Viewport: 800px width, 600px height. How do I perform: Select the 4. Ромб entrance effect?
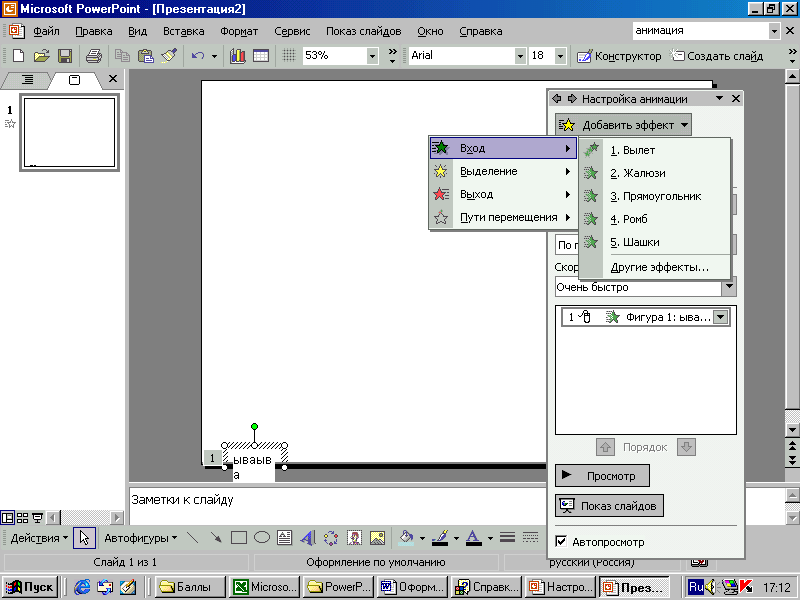(655, 219)
